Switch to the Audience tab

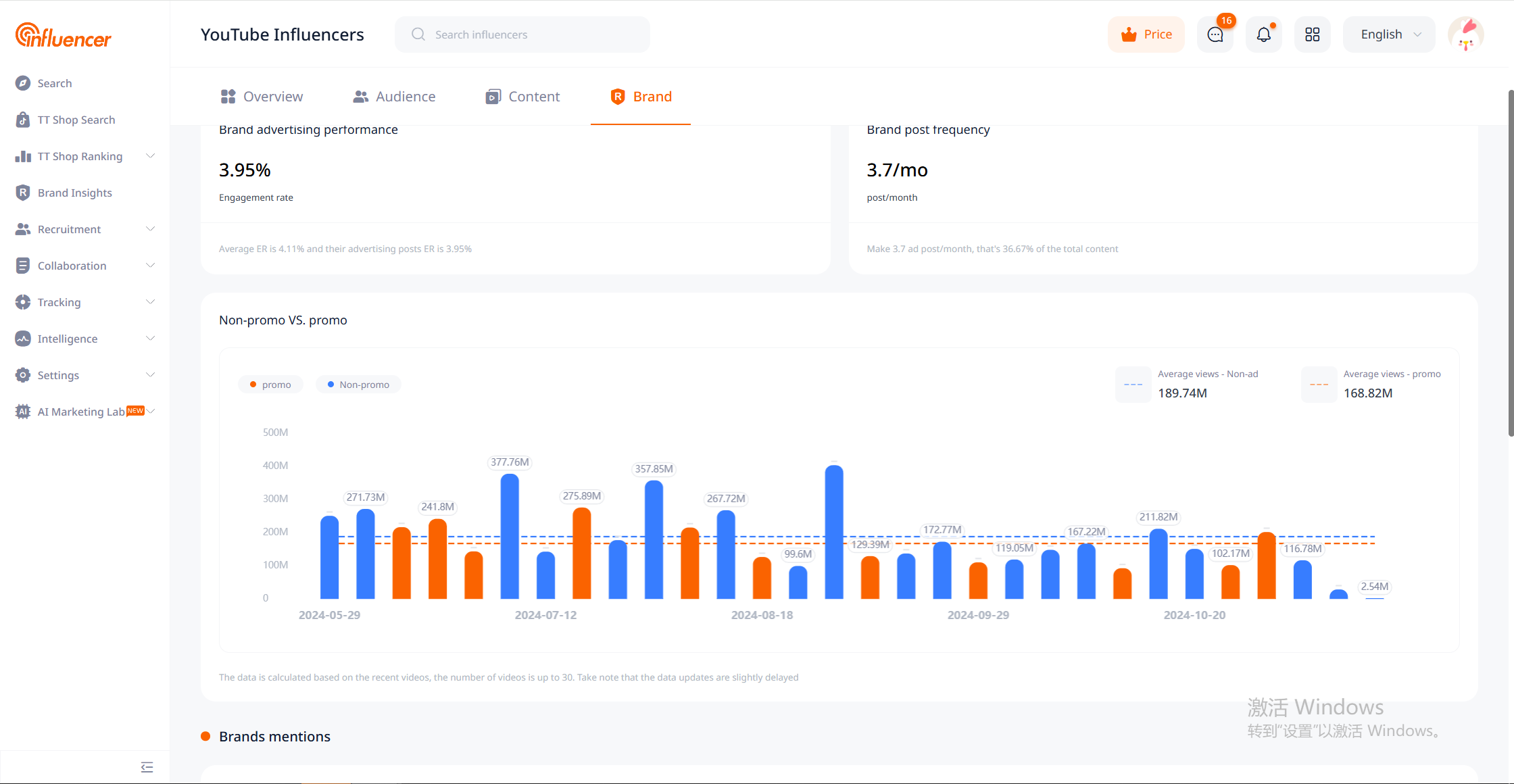coord(395,97)
